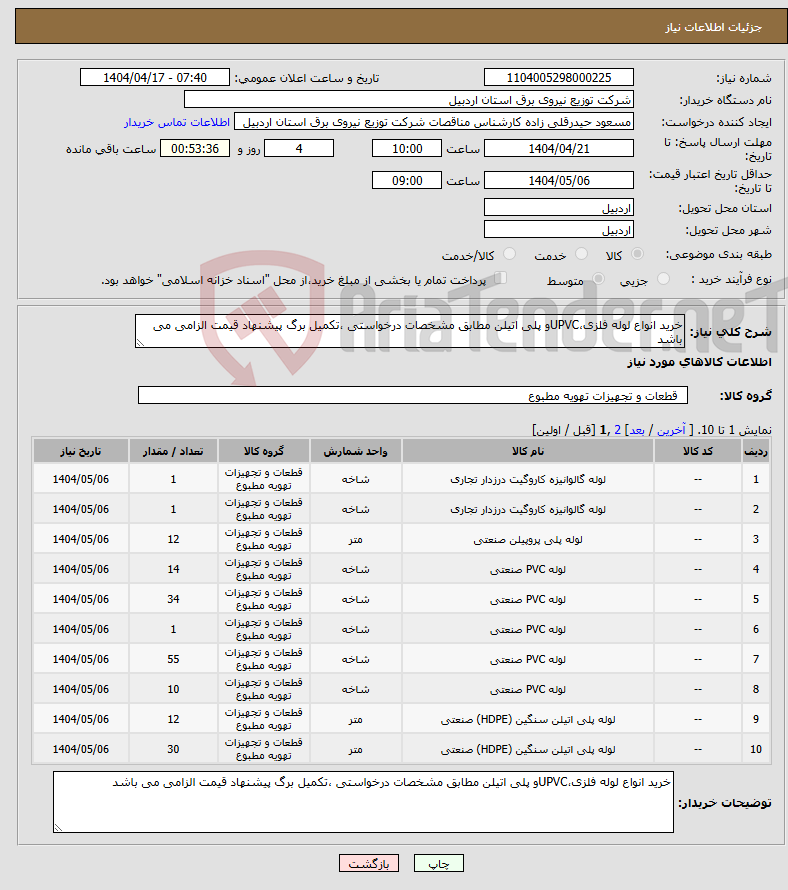Select row 9 HDPE pipe item name
Viewport: 788px width, 890px height.
click(528, 720)
